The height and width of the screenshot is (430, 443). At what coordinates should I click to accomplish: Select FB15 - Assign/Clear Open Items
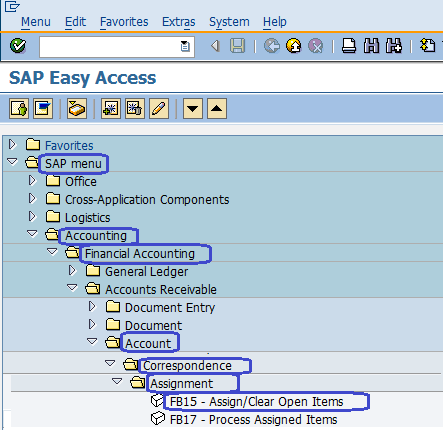[x=256, y=402]
